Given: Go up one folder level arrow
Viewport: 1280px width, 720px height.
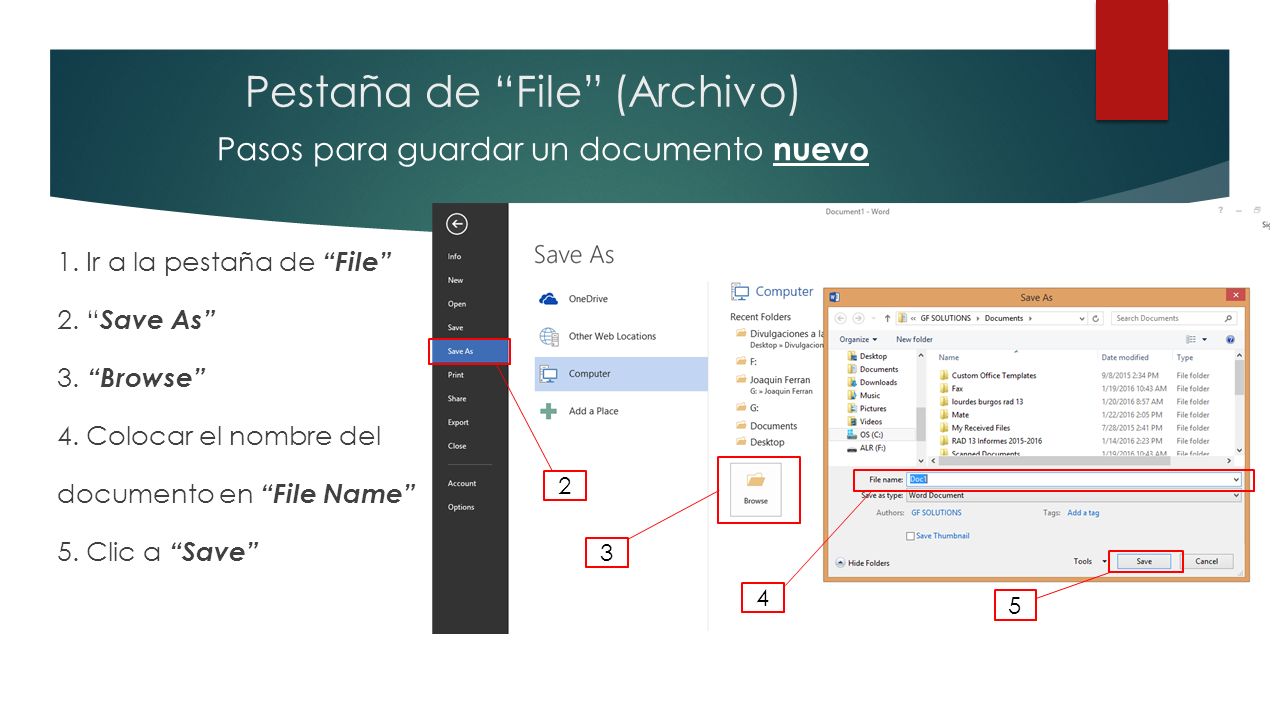Looking at the screenshot, I should (887, 318).
